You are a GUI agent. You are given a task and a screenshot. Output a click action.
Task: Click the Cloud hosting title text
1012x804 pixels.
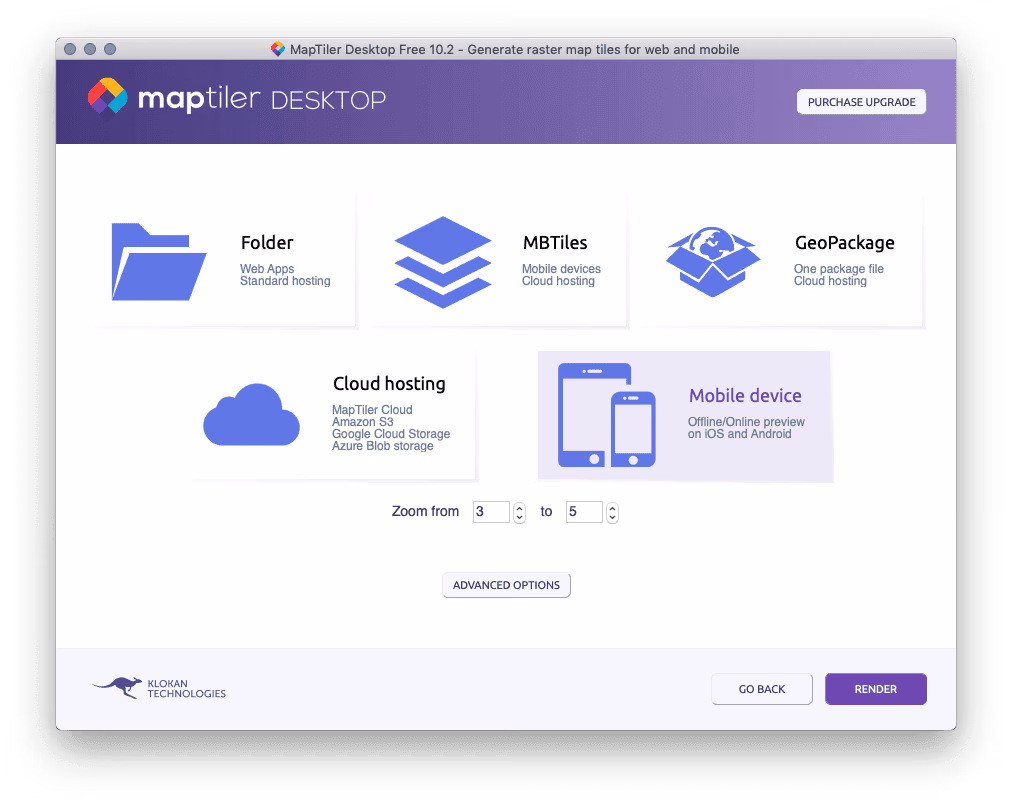389,384
